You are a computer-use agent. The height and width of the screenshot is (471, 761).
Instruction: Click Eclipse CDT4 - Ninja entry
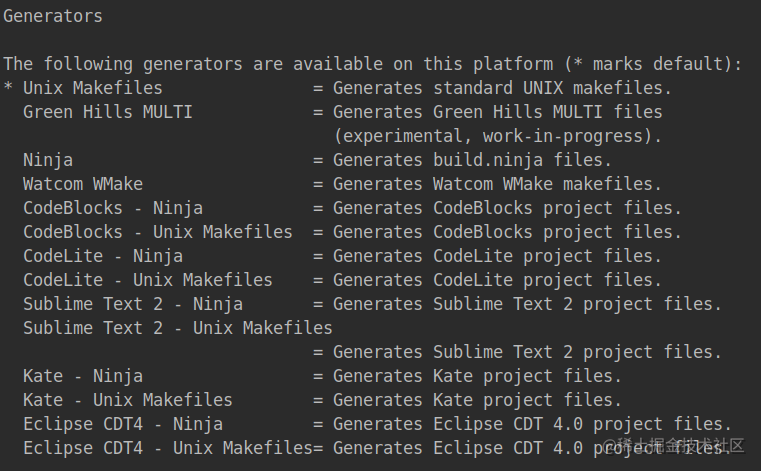(x=123, y=424)
